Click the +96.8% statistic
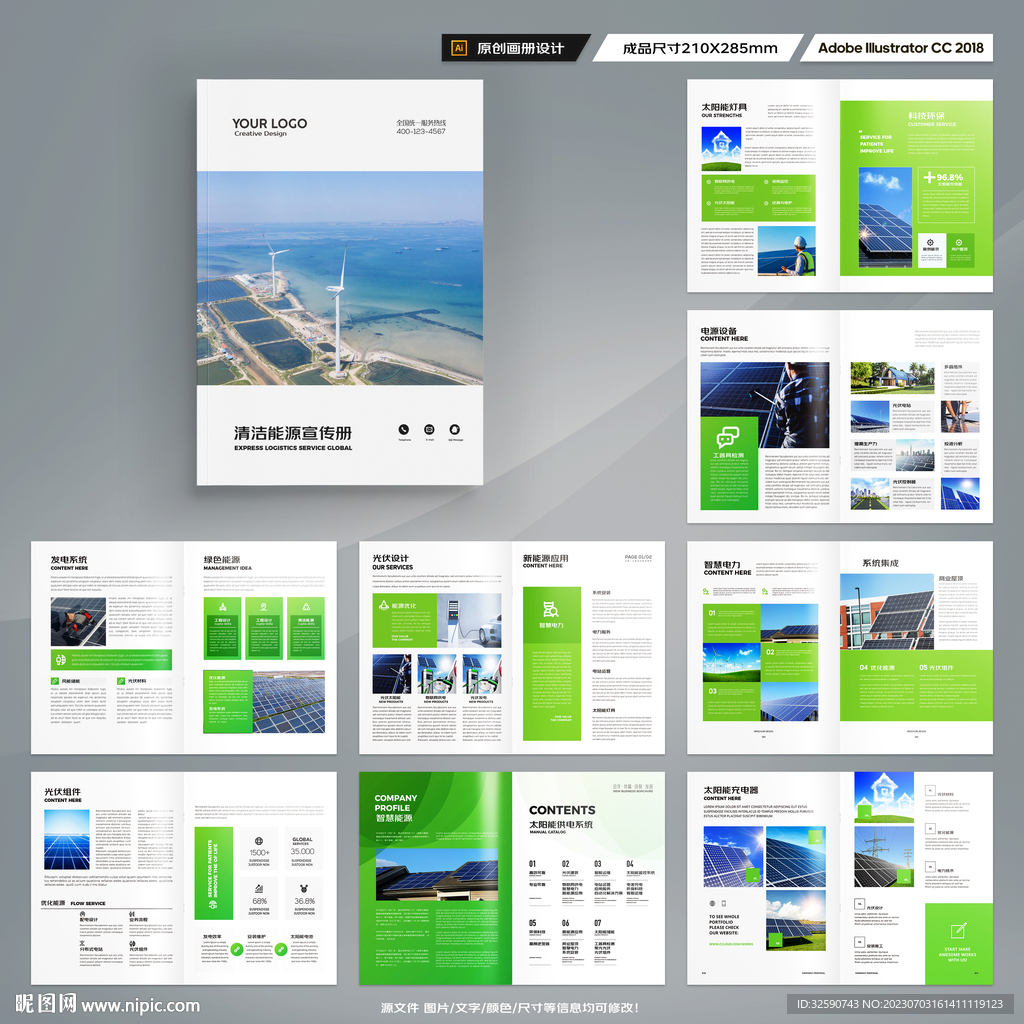Screen dimensions: 1024x1024 pyautogui.click(x=943, y=177)
